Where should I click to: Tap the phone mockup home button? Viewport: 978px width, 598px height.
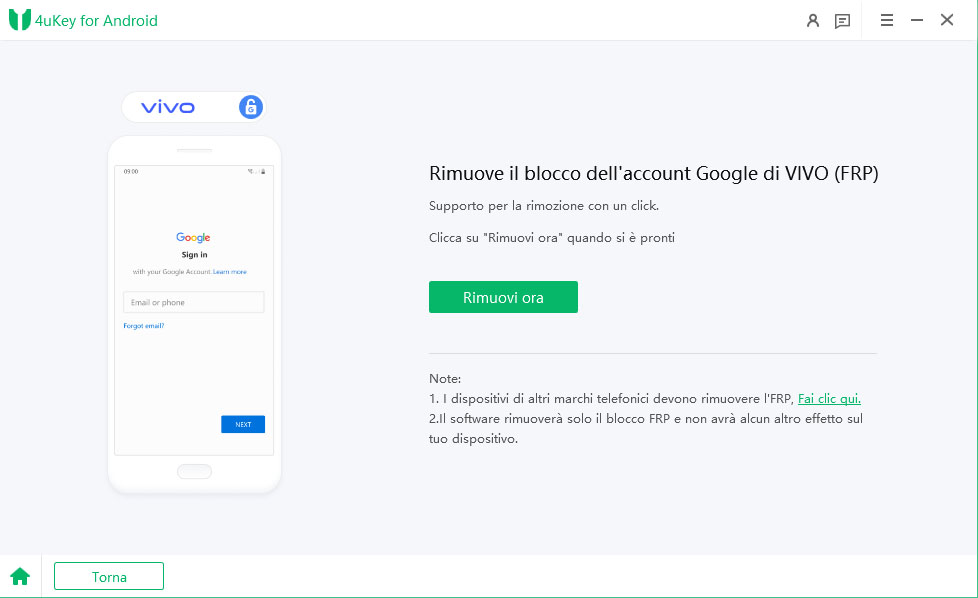click(194, 472)
